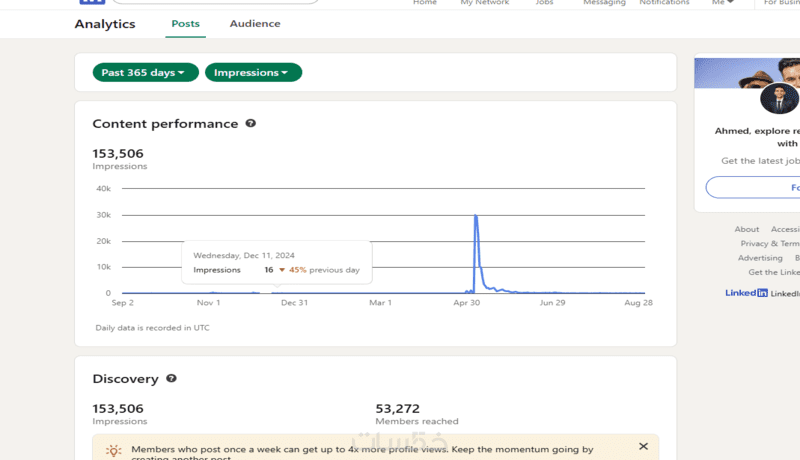This screenshot has width=800, height=460.
Task: Switch to the Posts tab
Action: [x=185, y=24]
